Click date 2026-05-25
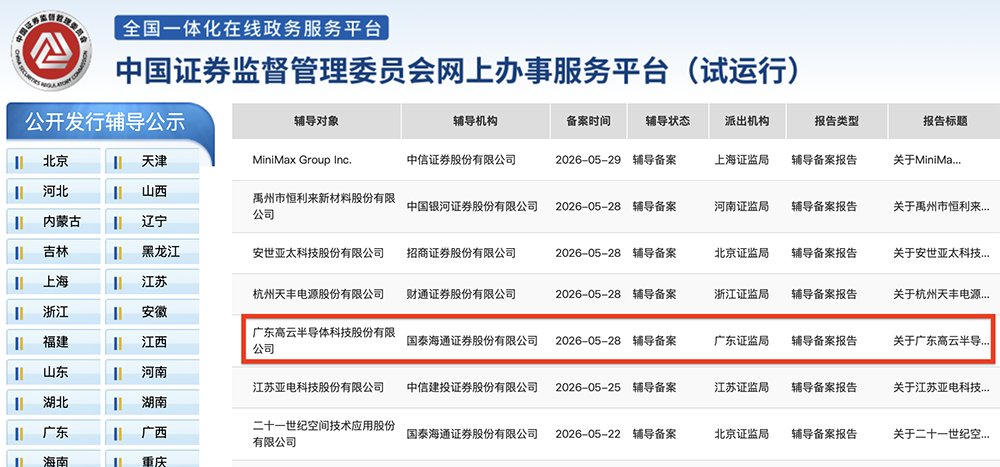The image size is (1000, 467). 588,387
